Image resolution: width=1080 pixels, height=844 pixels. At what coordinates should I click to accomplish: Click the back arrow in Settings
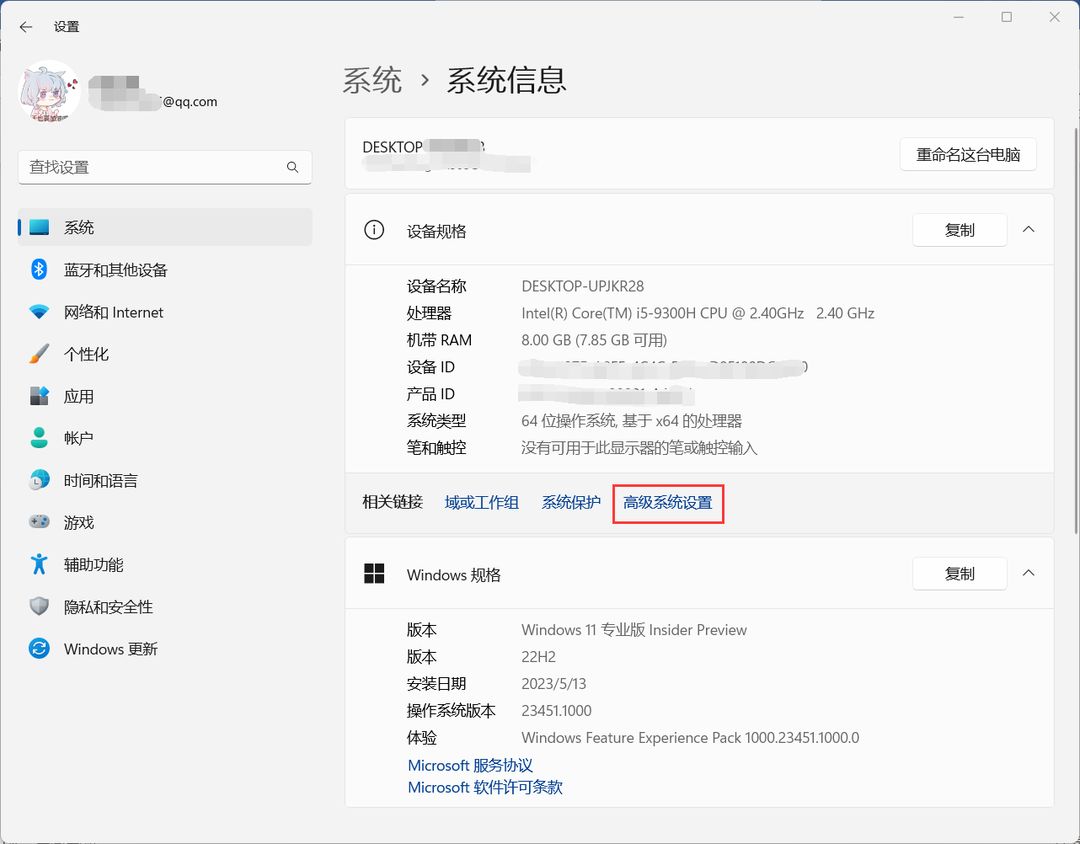pos(26,27)
